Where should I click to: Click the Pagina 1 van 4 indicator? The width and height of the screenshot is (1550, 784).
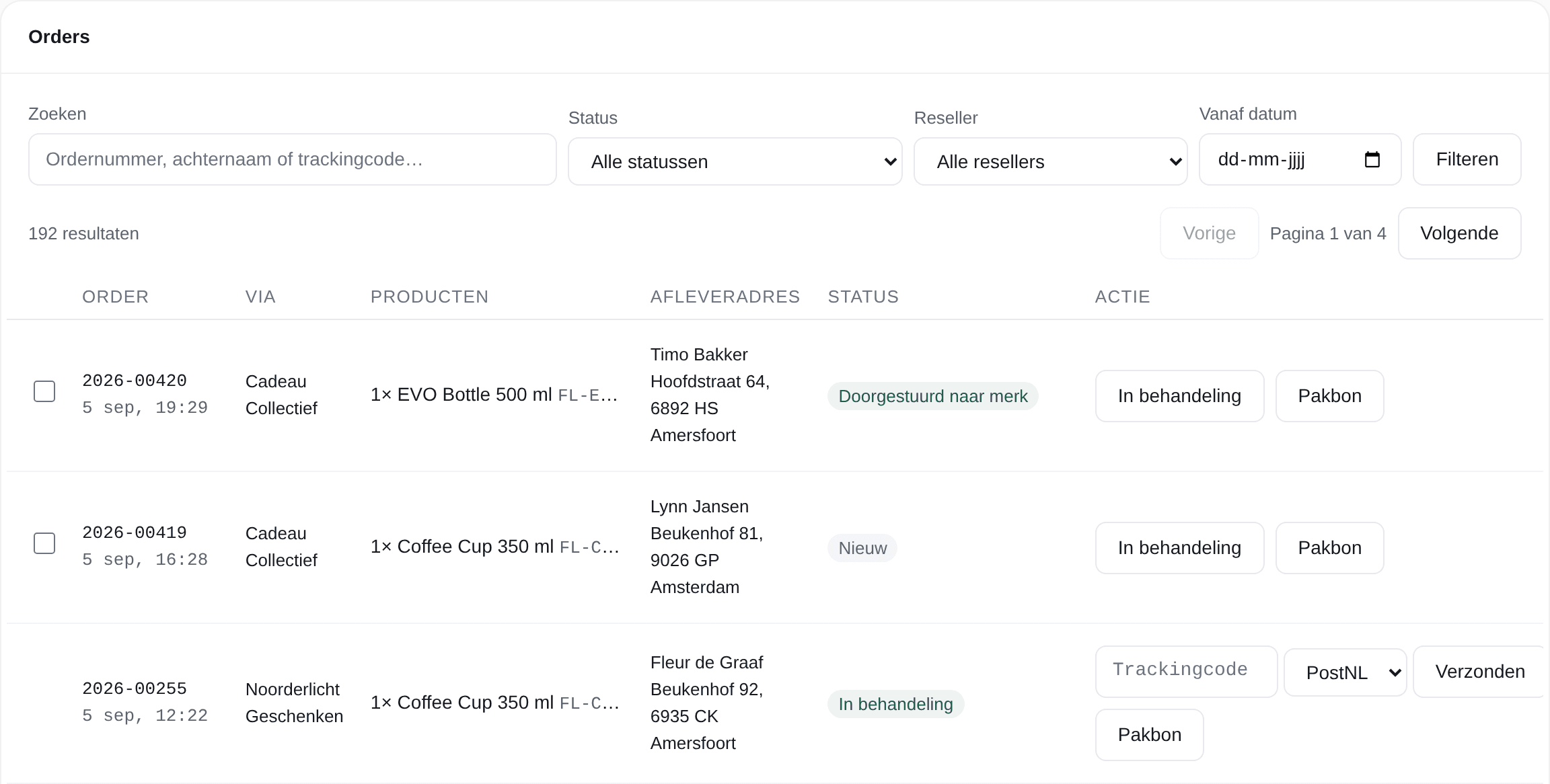click(1328, 233)
